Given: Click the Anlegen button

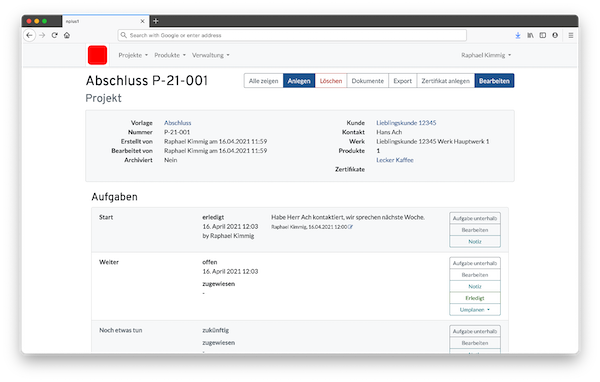Looking at the screenshot, I should click(x=299, y=81).
